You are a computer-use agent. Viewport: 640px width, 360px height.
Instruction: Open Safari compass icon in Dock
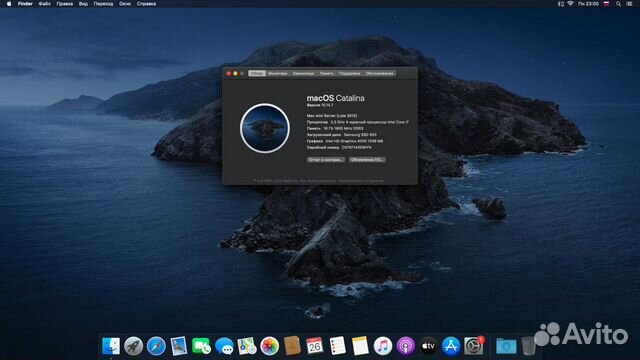156,346
